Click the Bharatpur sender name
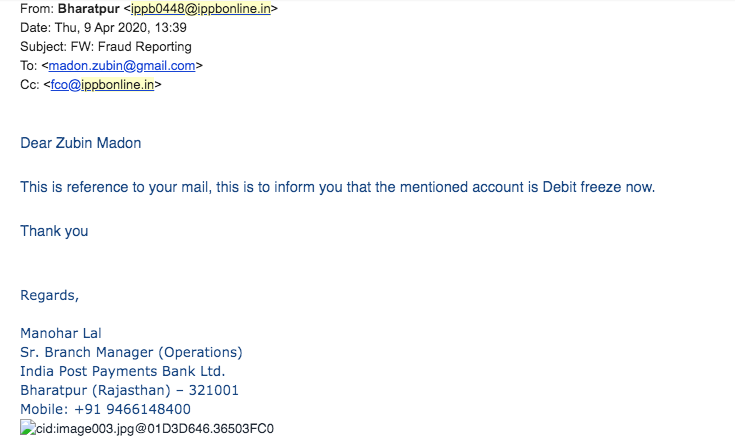Viewport: 735px width, 448px height. 89,8
